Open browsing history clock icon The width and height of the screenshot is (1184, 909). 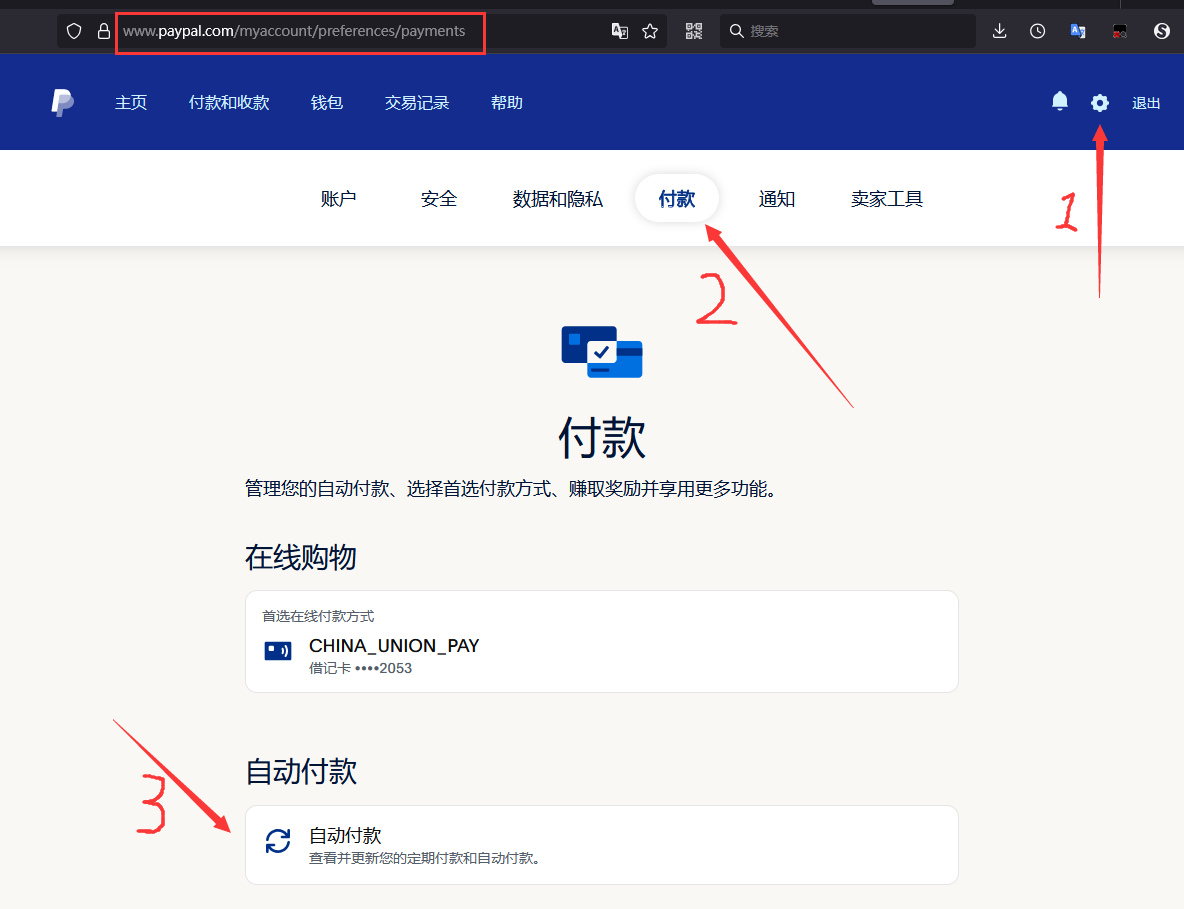click(x=1038, y=31)
